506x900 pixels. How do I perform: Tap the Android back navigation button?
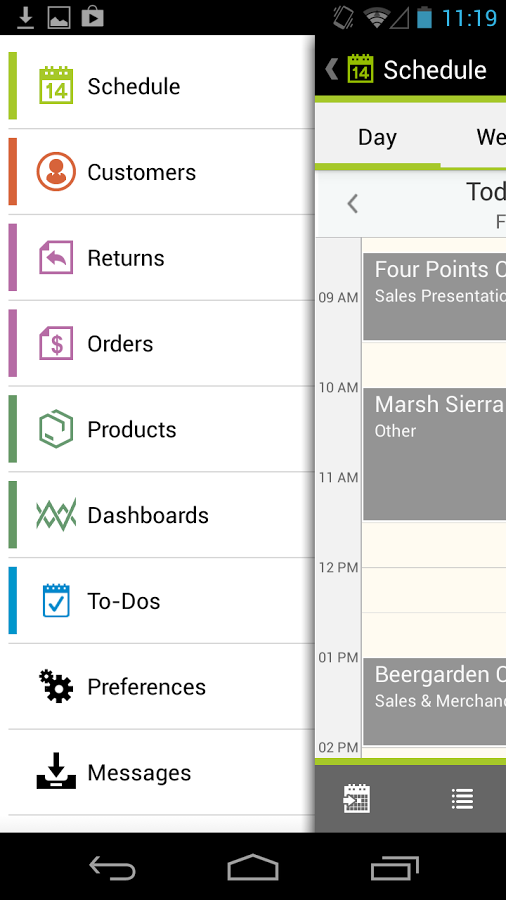click(112, 867)
